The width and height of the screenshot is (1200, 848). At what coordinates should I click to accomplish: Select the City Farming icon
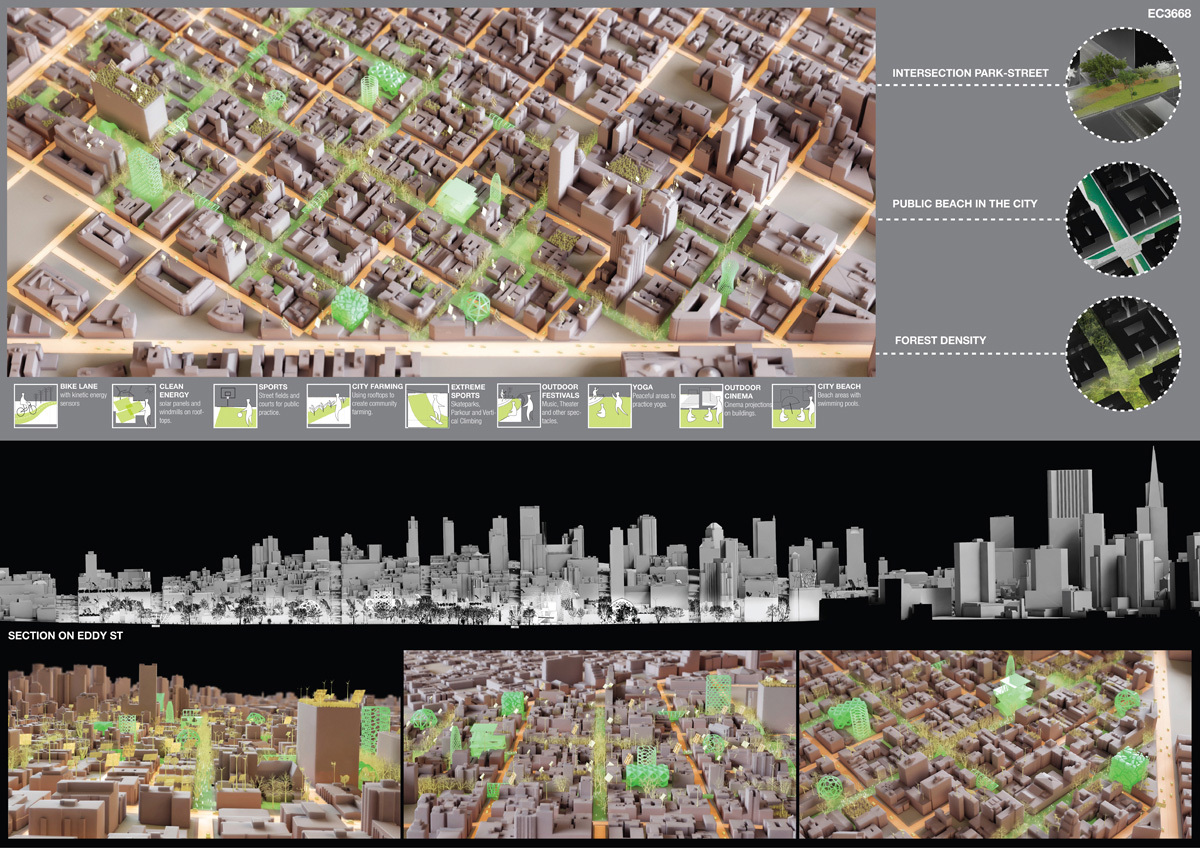pyautogui.click(x=328, y=407)
